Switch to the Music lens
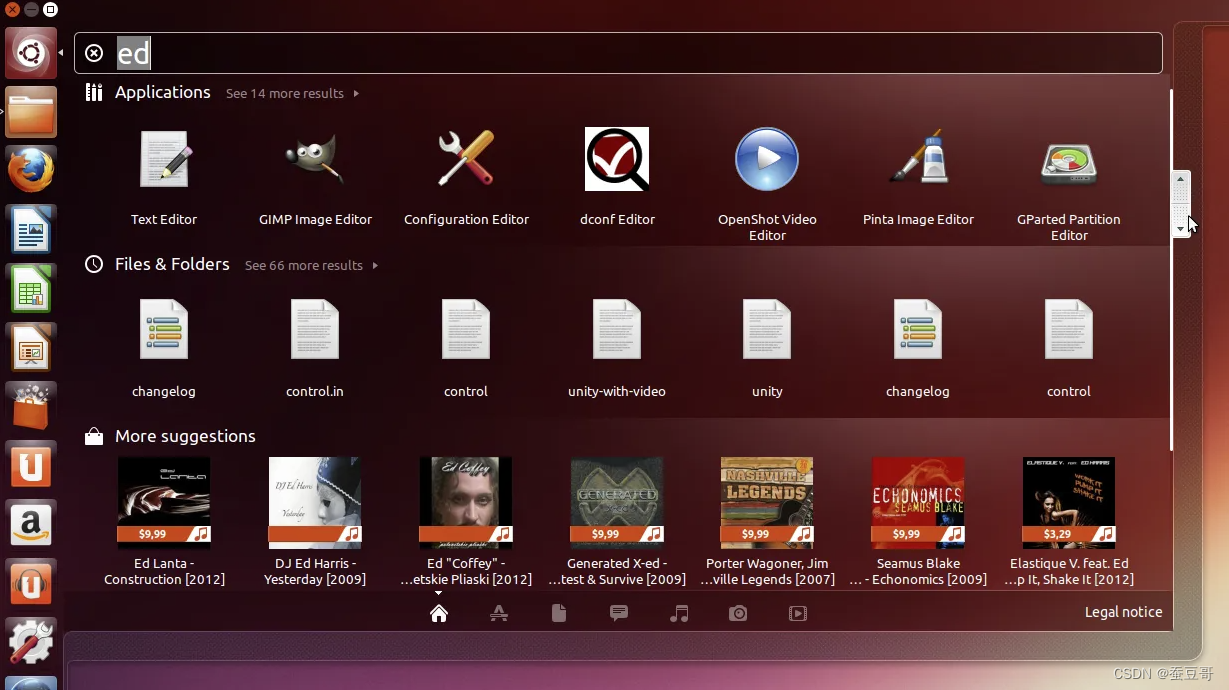The image size is (1229, 690). click(x=679, y=613)
